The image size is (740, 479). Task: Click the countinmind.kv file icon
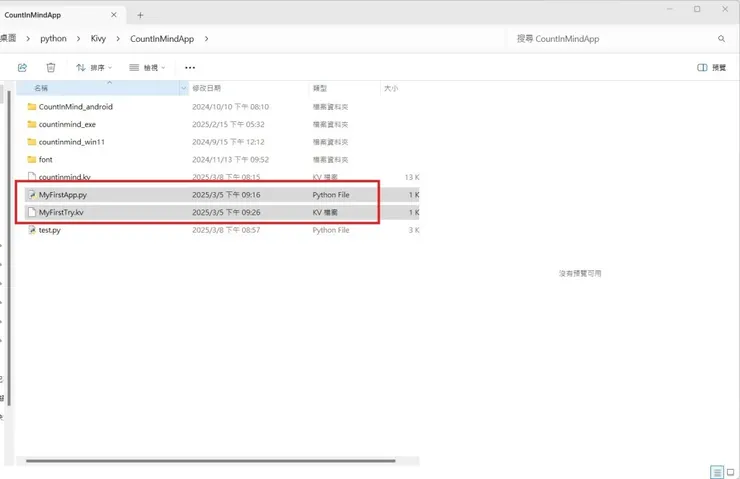(x=32, y=177)
